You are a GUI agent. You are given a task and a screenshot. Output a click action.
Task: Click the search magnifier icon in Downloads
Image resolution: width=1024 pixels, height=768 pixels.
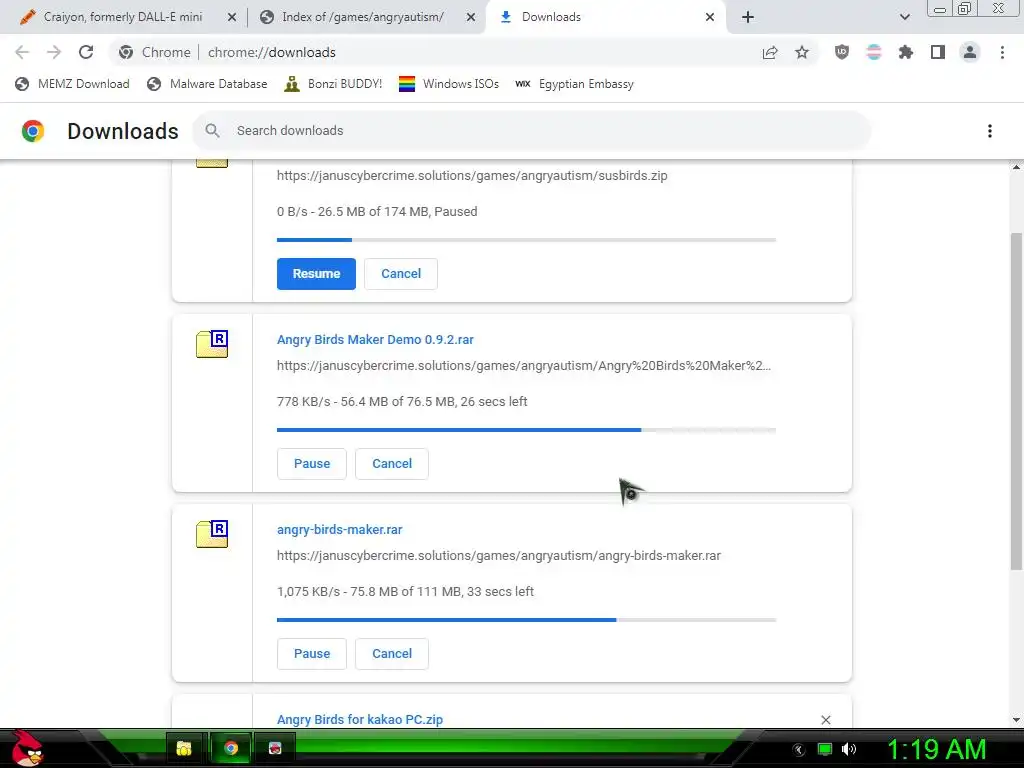212,131
